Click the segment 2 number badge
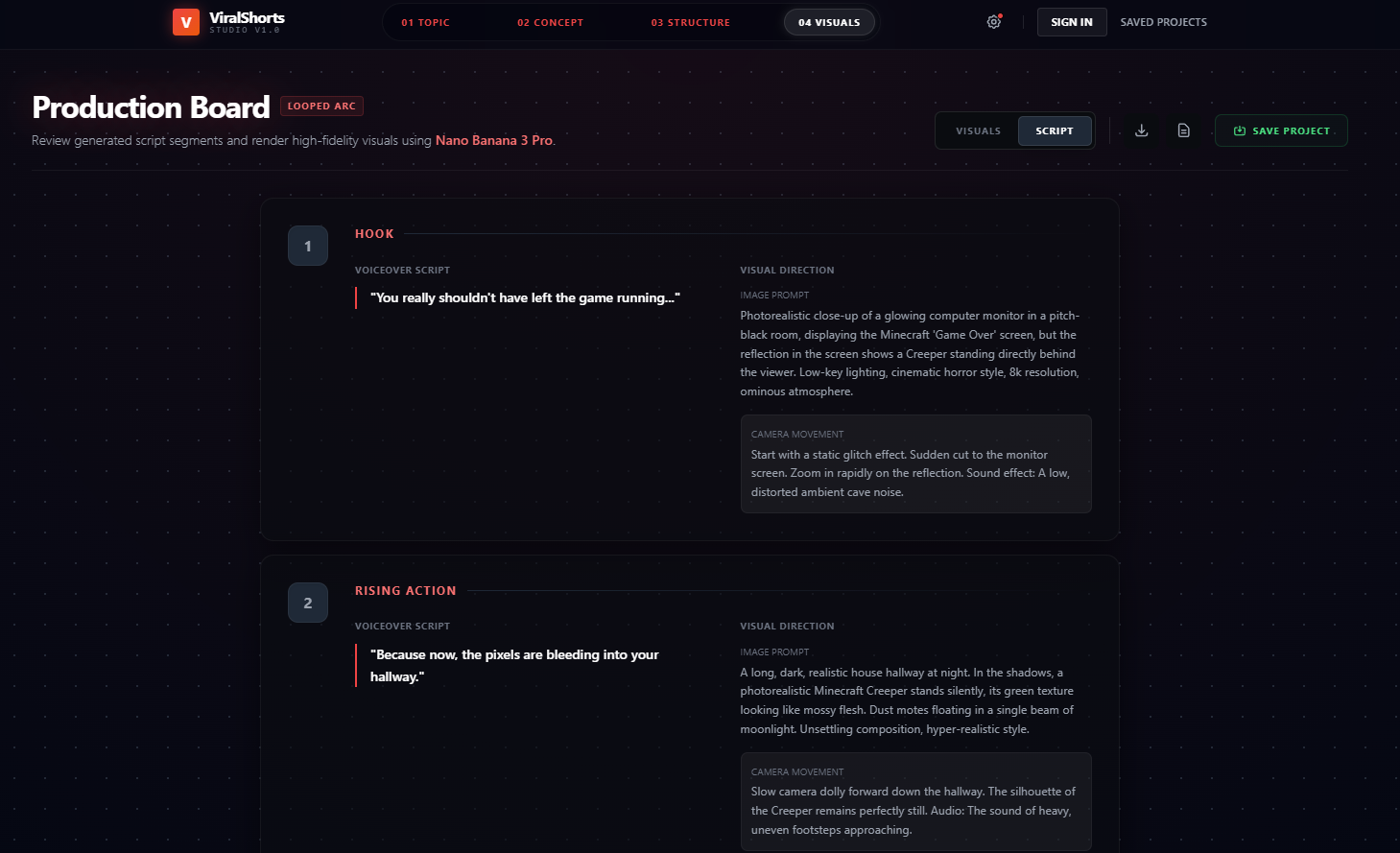 coord(308,603)
